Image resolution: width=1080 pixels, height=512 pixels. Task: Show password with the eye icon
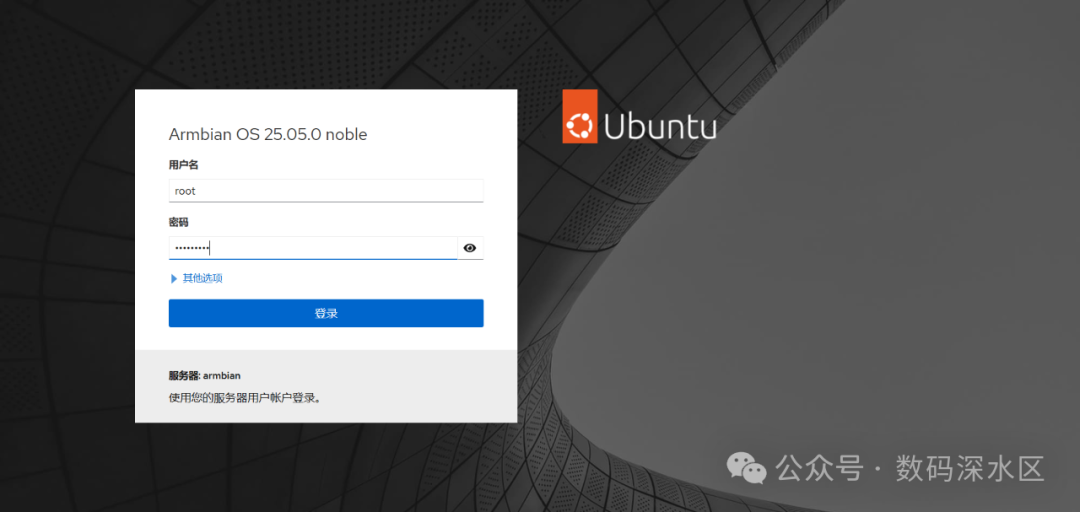(x=470, y=248)
